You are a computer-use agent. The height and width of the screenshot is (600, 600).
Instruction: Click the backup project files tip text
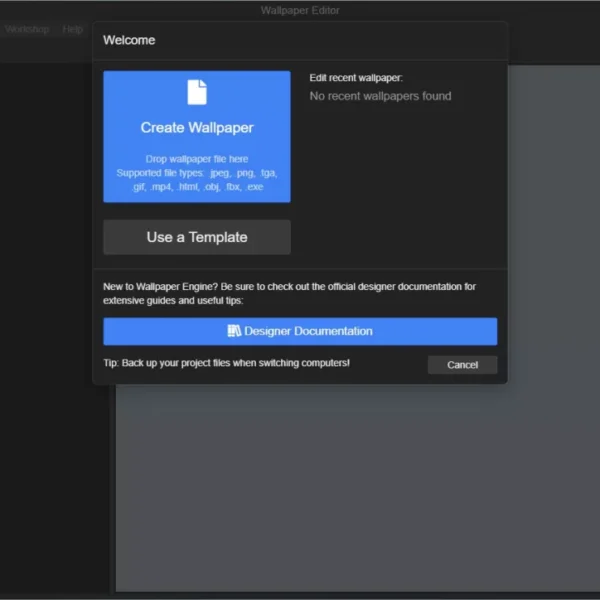(x=227, y=362)
